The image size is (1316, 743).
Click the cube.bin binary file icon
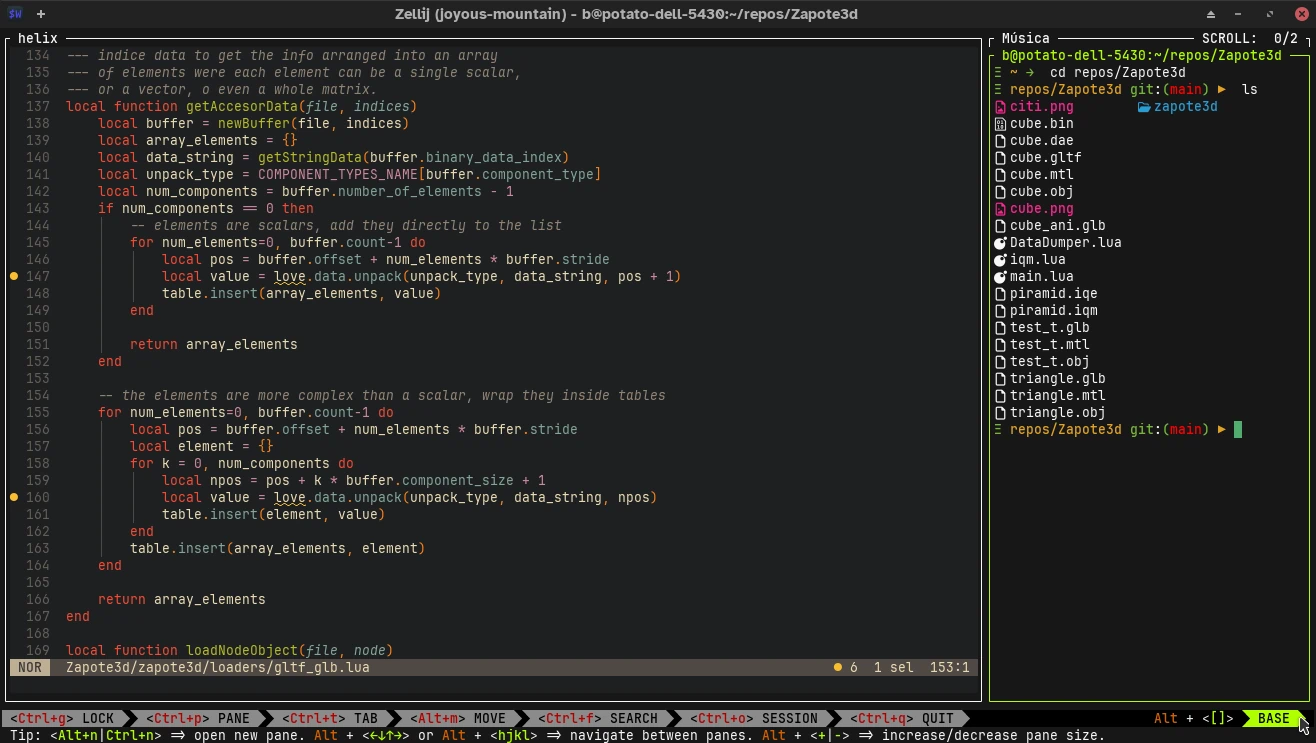pos(1000,124)
